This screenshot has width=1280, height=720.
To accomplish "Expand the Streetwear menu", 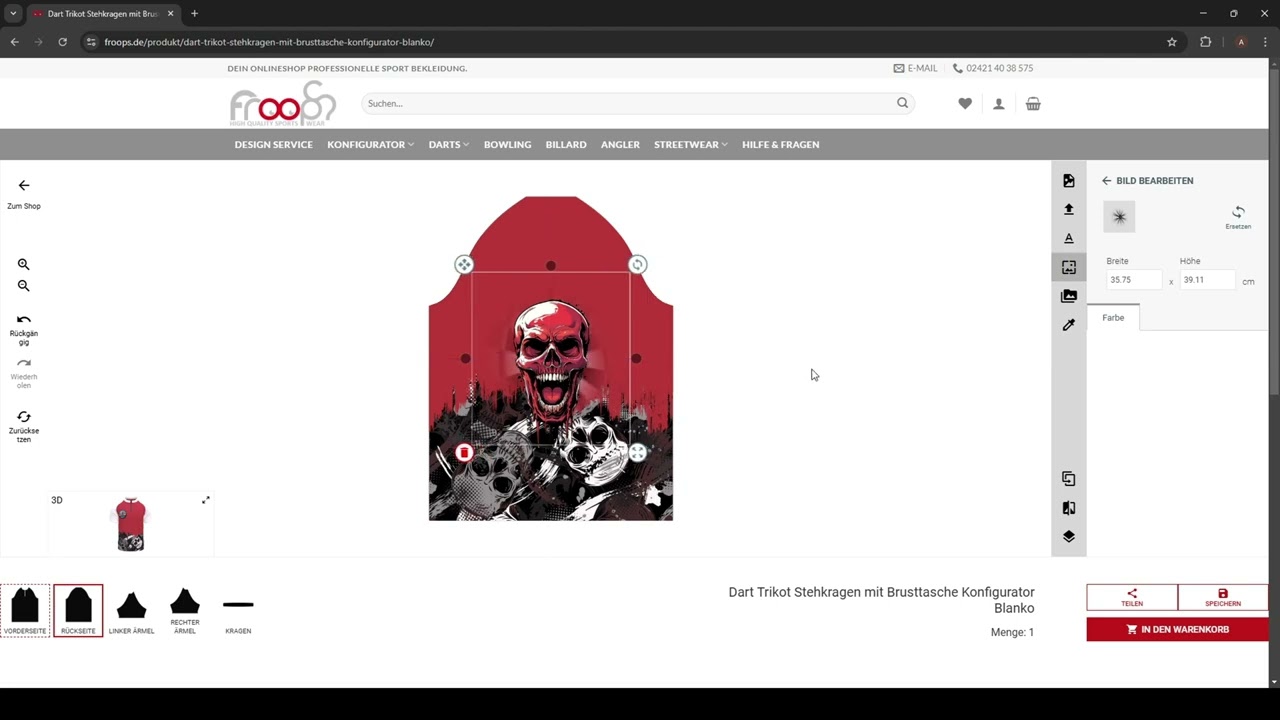I will 691,145.
